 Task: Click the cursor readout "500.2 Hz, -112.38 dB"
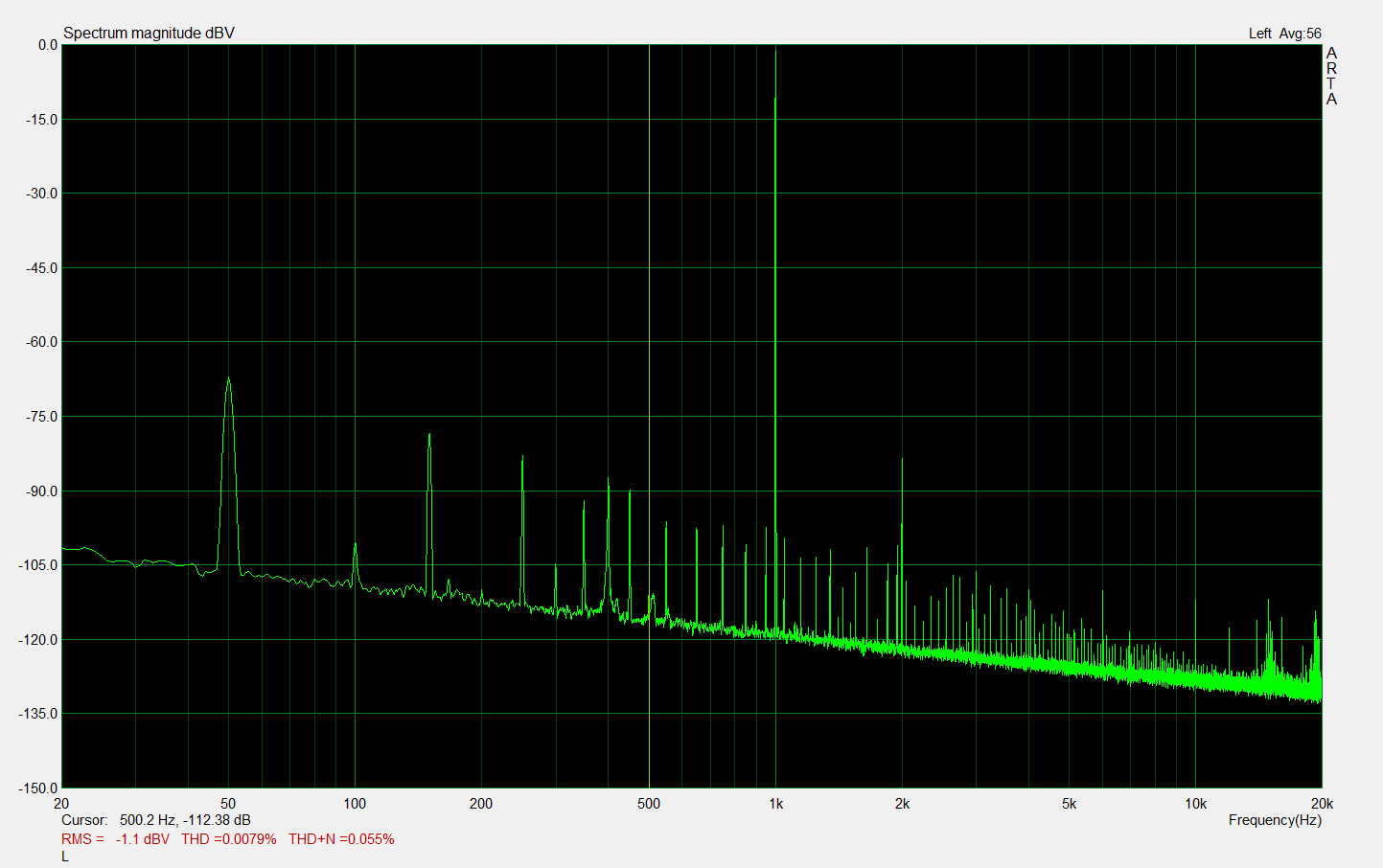(x=185, y=820)
